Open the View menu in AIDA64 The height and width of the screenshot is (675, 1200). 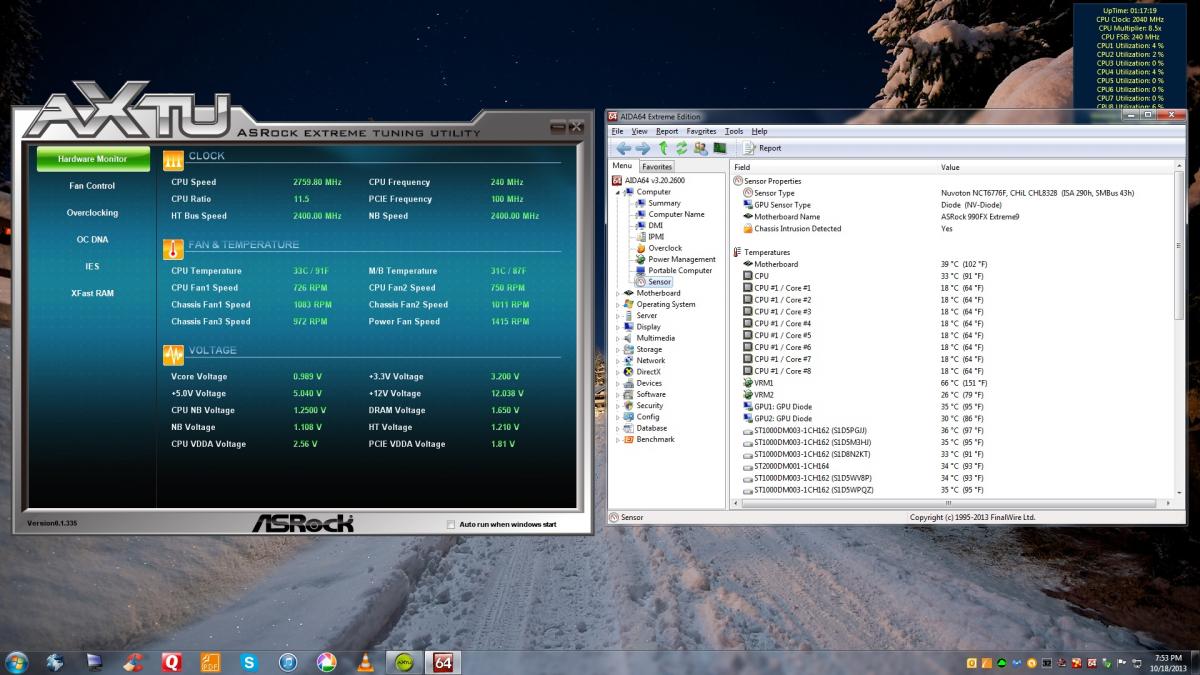click(640, 131)
